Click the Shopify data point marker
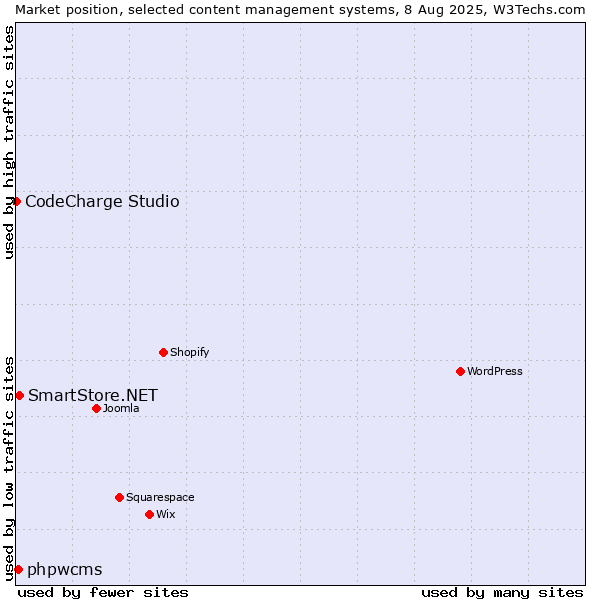This screenshot has width=600, height=600. point(163,352)
